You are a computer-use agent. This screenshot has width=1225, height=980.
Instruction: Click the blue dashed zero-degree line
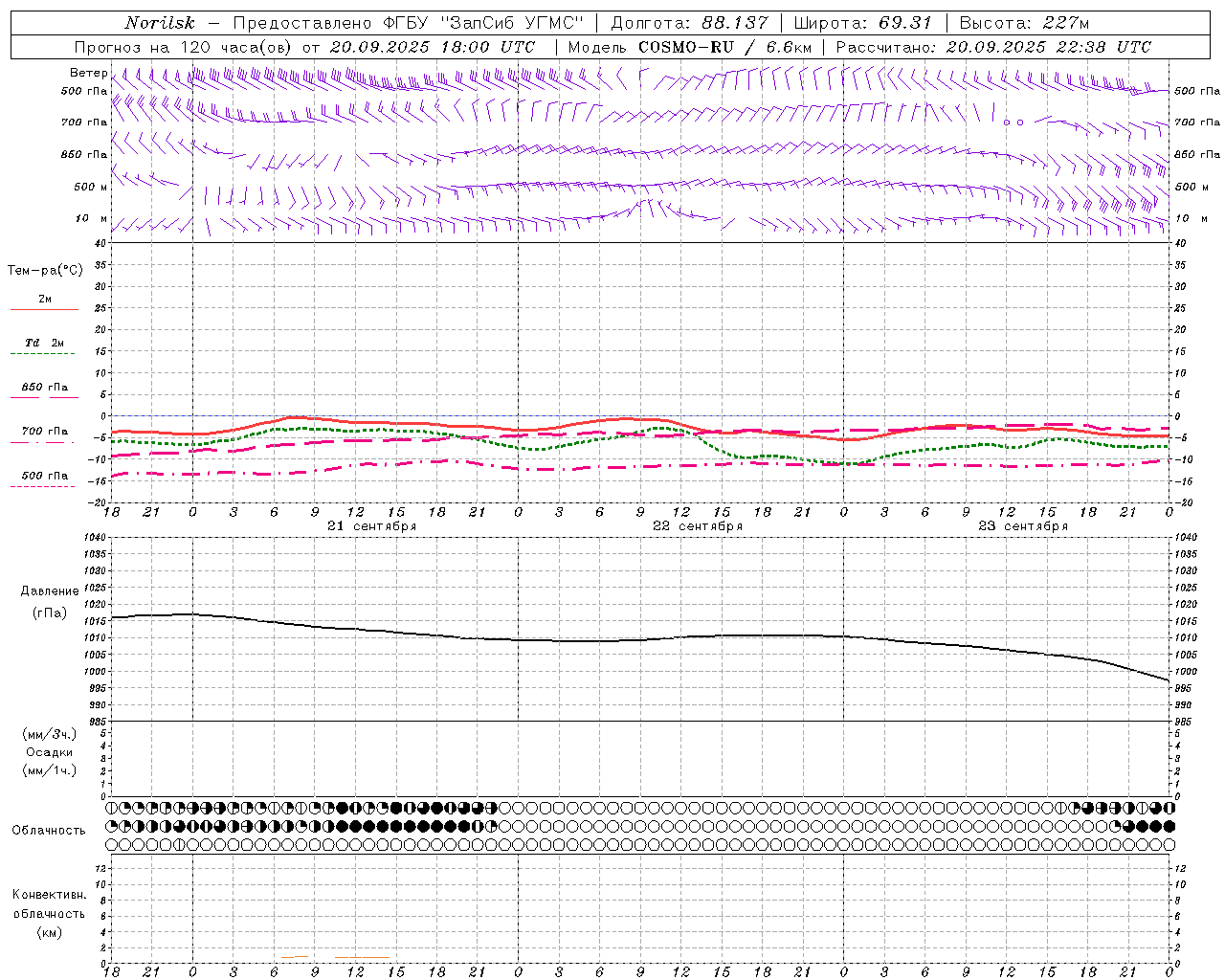(x=640, y=415)
